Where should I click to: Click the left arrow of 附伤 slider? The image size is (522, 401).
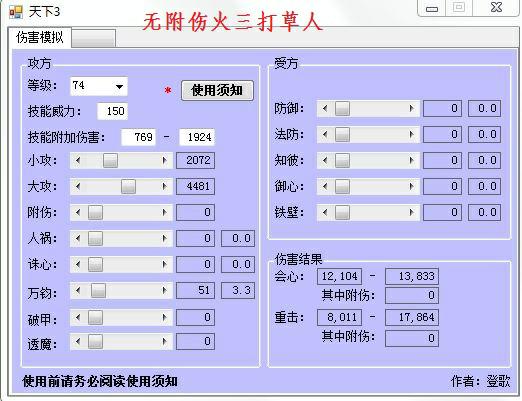click(78, 212)
